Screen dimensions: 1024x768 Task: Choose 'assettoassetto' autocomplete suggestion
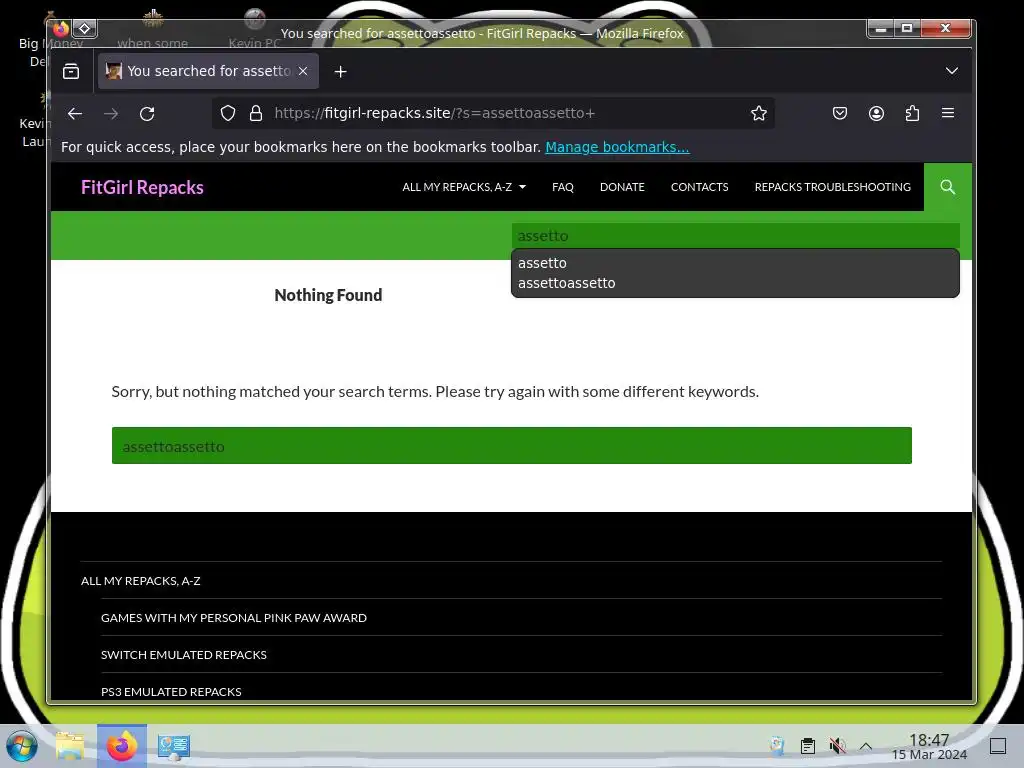[735, 283]
